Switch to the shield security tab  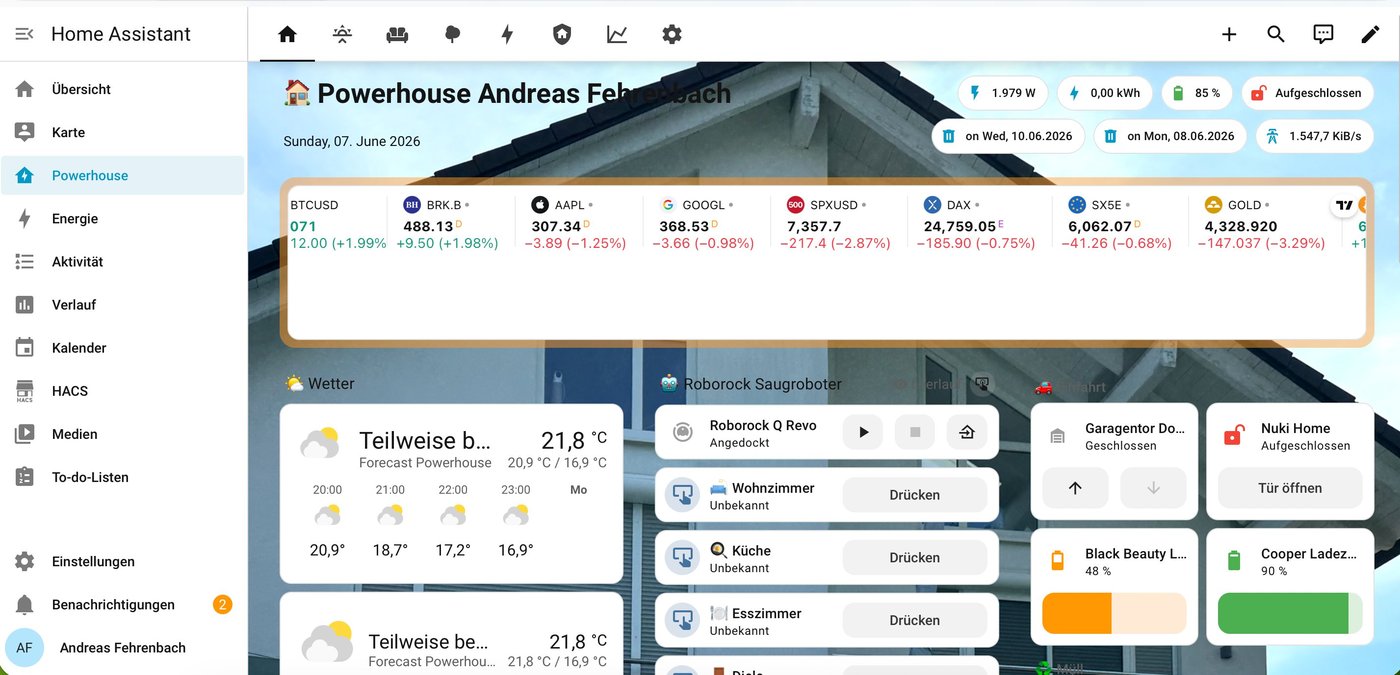pos(562,34)
